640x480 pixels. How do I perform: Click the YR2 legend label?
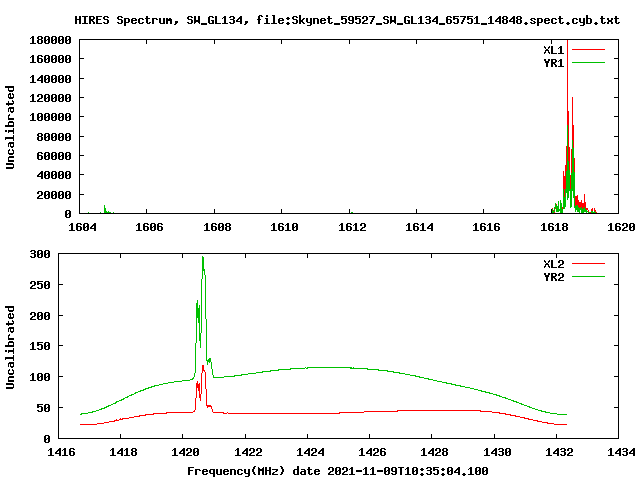[553, 277]
